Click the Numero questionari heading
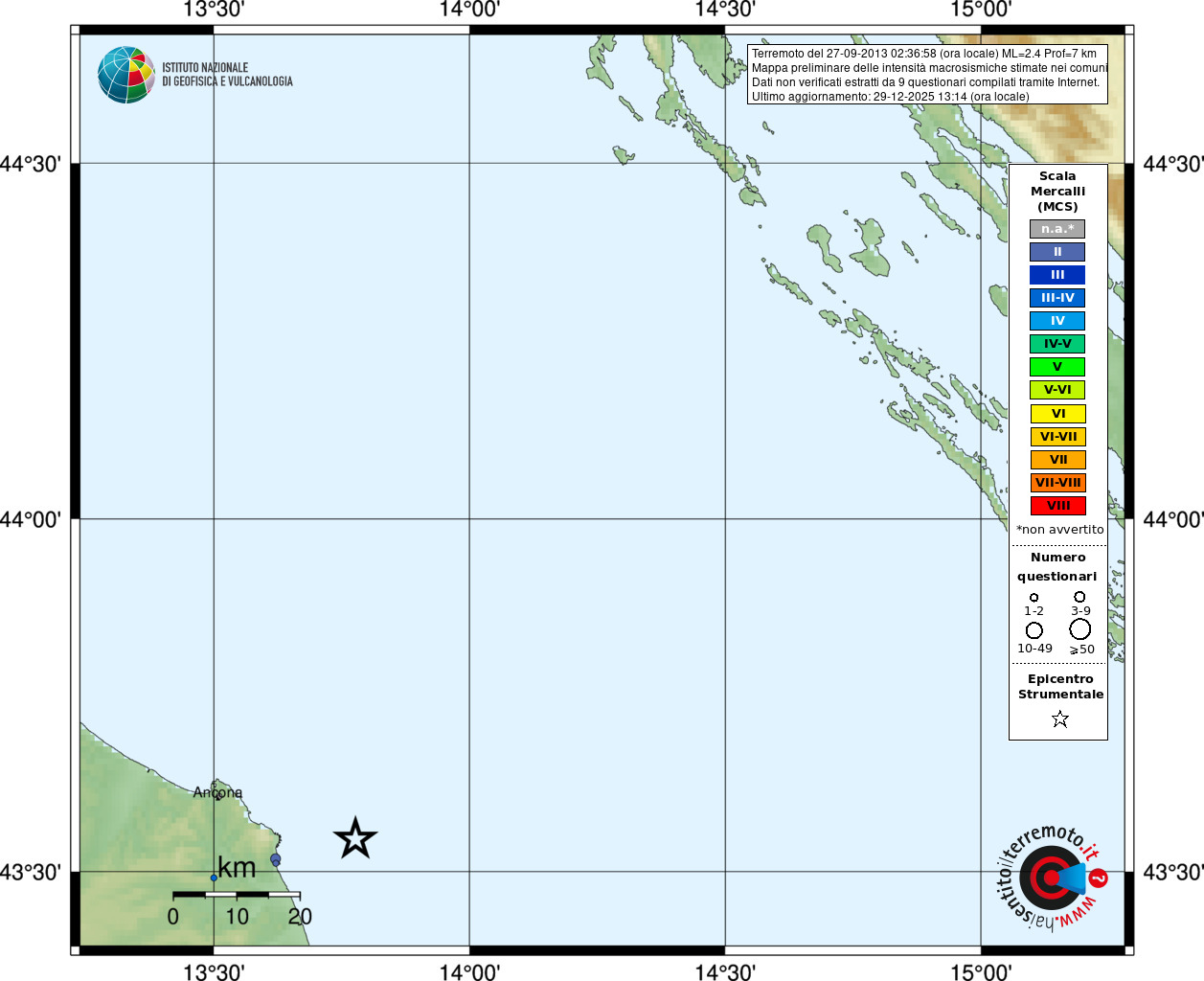The height and width of the screenshot is (981, 1204). (1057, 567)
